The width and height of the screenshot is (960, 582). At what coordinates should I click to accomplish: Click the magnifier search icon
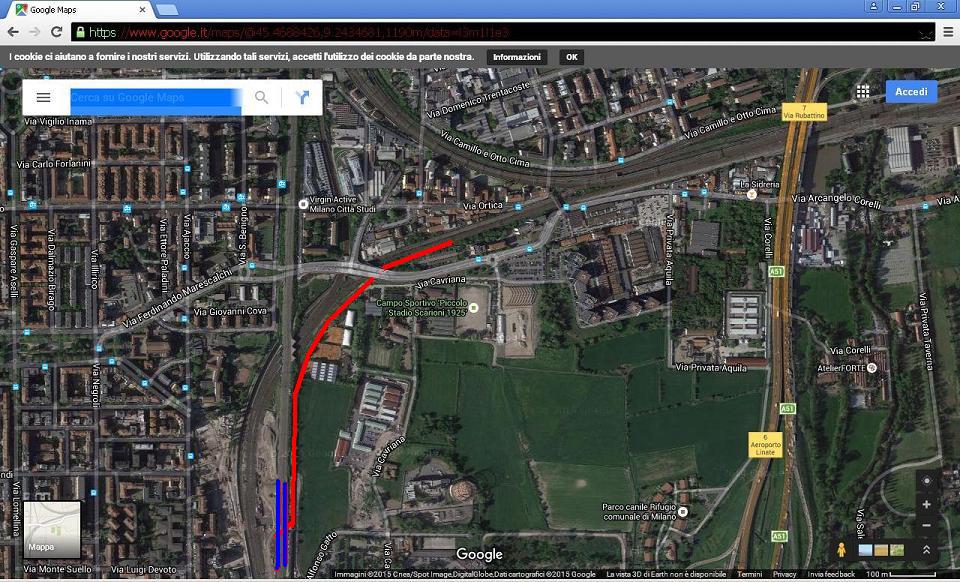tap(261, 97)
